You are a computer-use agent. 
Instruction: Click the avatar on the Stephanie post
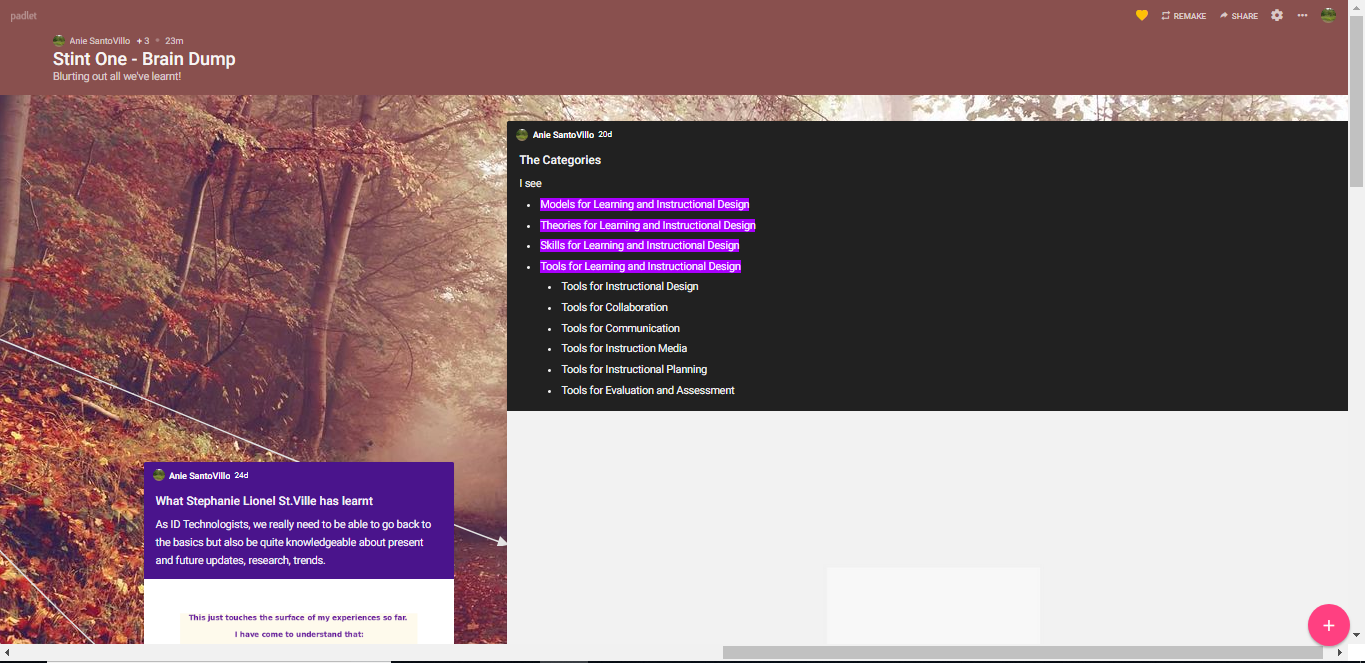coord(159,476)
